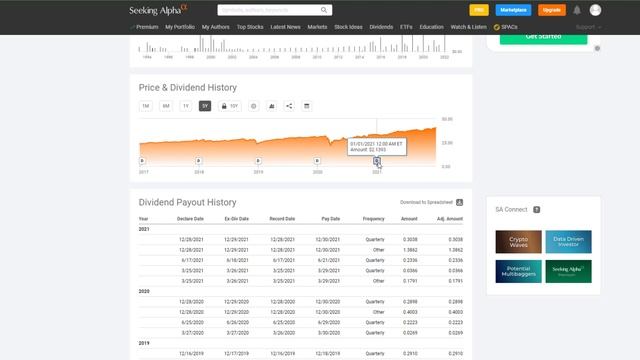The image size is (640, 360).
Task: Click the Adj. Amount column header
Action: coord(450,219)
